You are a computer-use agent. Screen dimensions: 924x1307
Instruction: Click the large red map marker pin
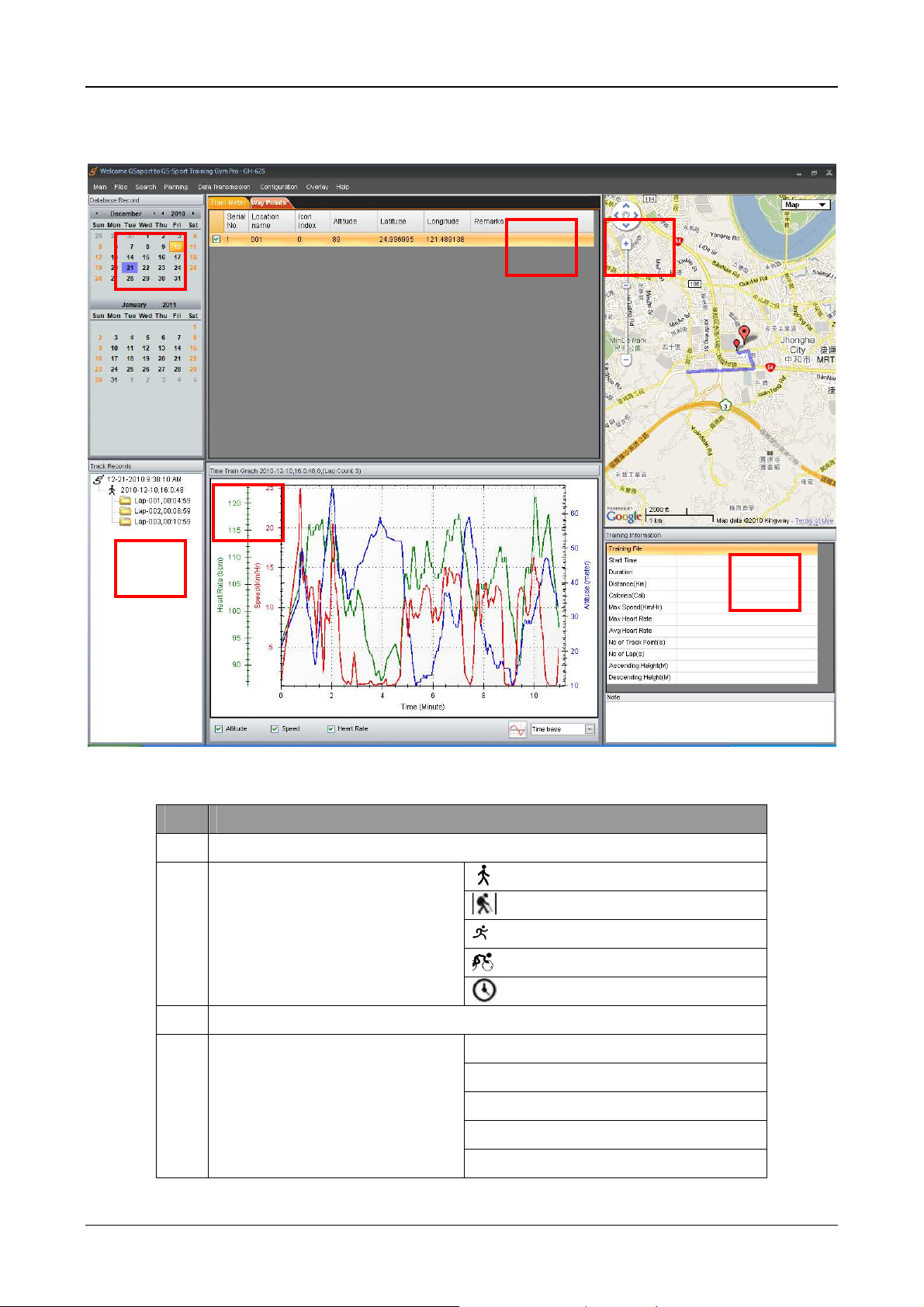point(745,334)
